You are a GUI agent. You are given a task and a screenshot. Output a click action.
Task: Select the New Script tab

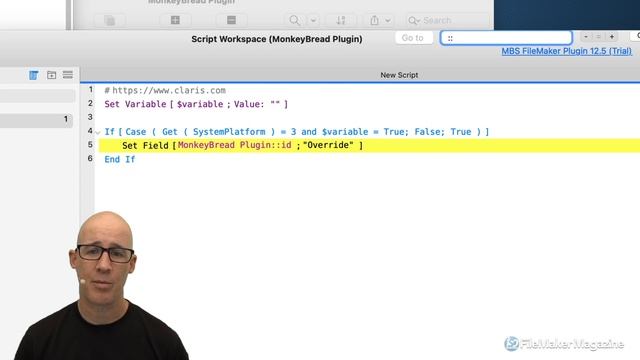[x=399, y=75]
